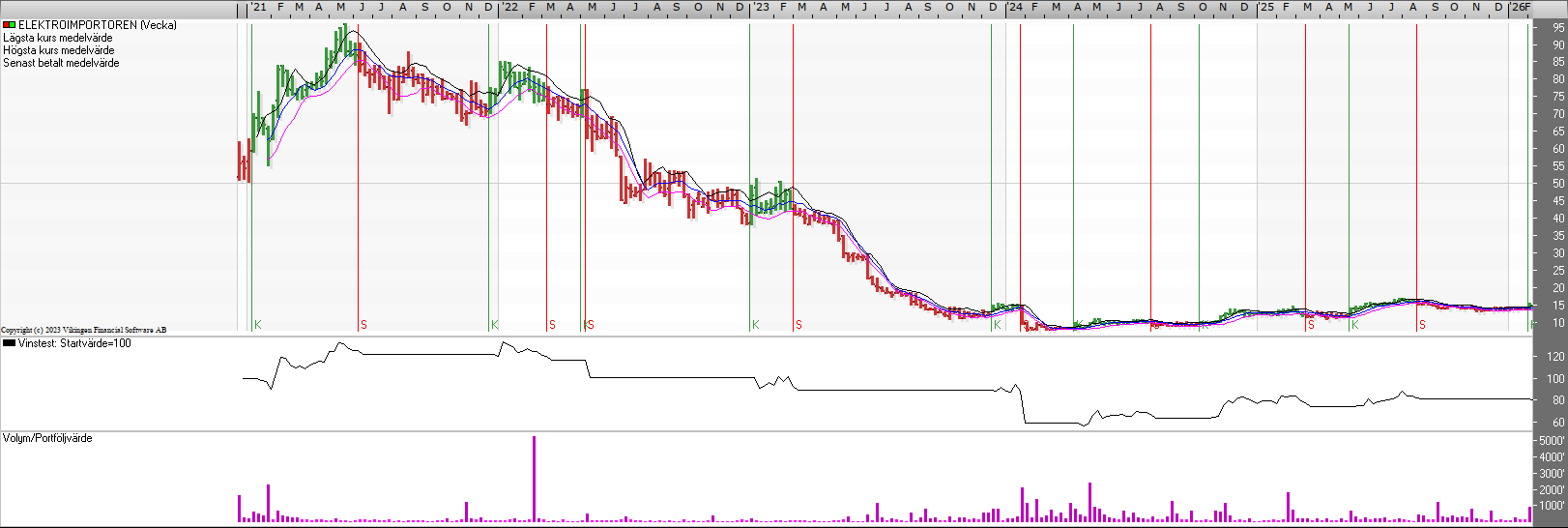The height and width of the screenshot is (528, 1568).
Task: Select the K marker at December 2023
Action: tap(997, 325)
